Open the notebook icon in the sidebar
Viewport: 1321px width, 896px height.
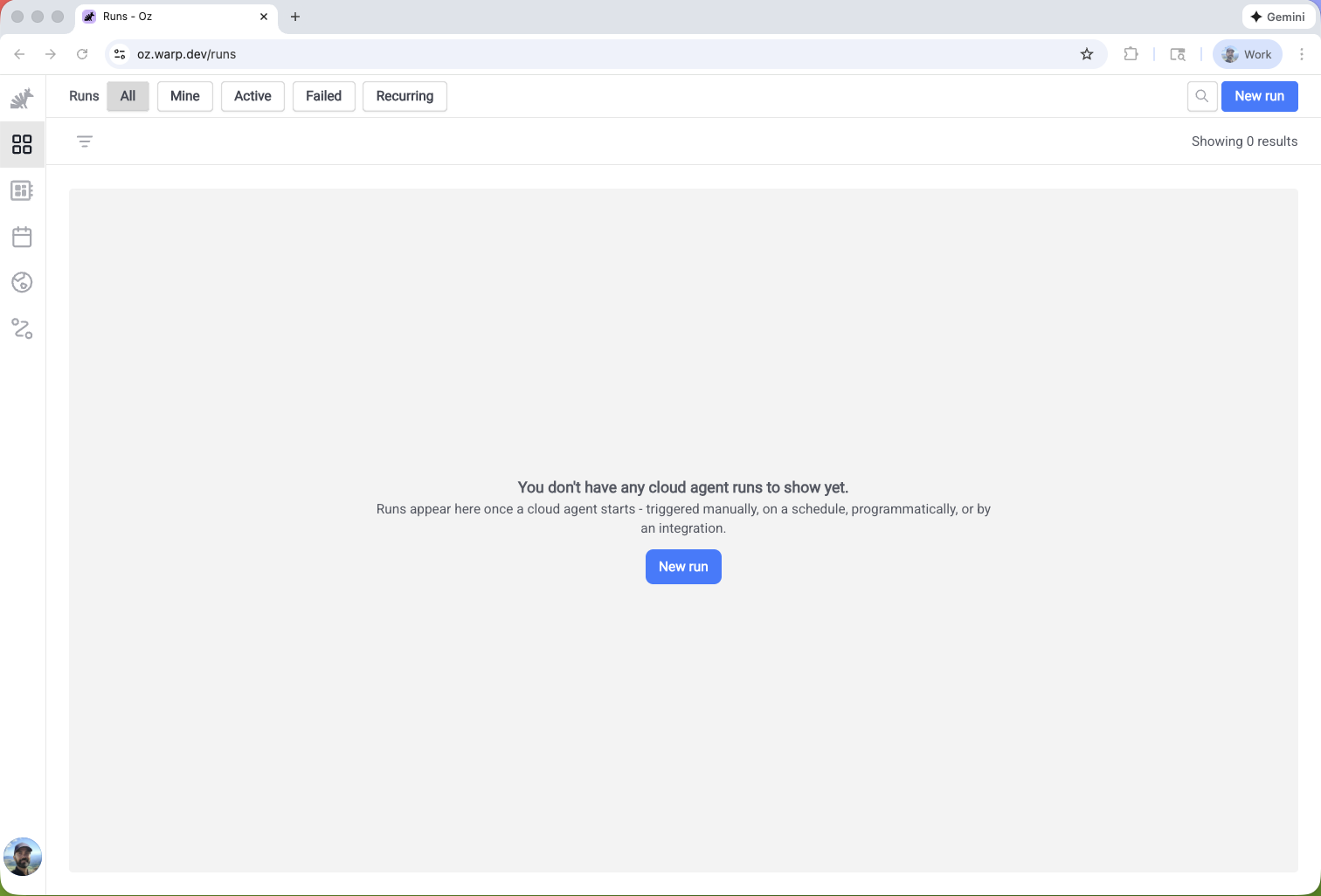[x=22, y=190]
